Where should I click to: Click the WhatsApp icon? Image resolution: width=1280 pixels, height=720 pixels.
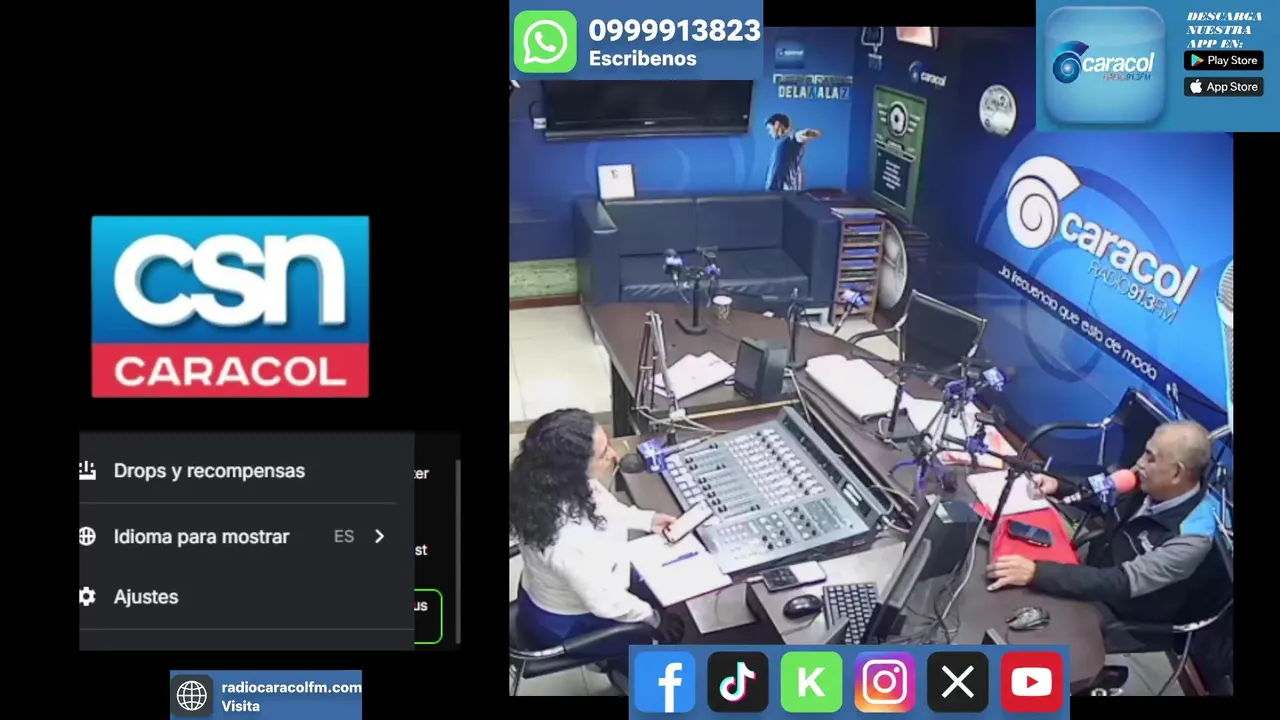coord(545,41)
